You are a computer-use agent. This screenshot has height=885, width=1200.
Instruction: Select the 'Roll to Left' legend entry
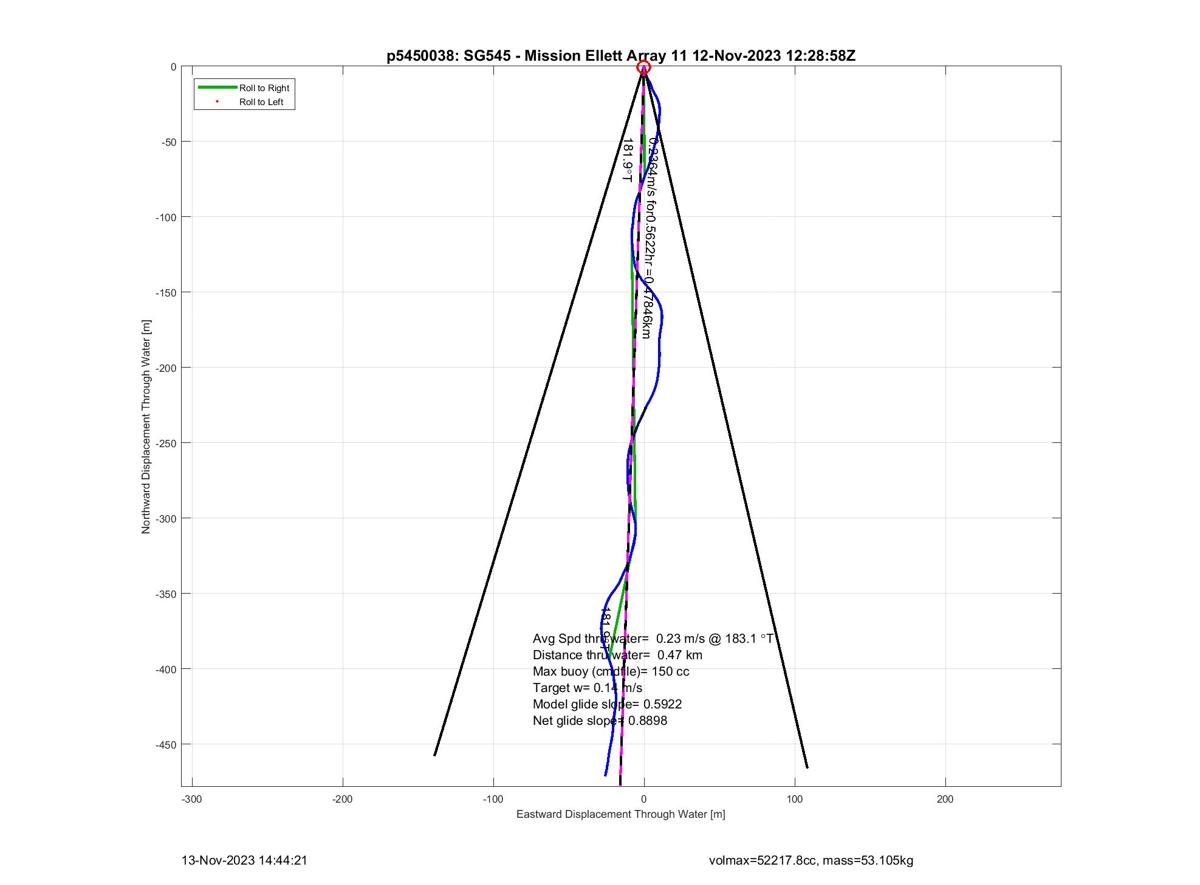tap(261, 102)
